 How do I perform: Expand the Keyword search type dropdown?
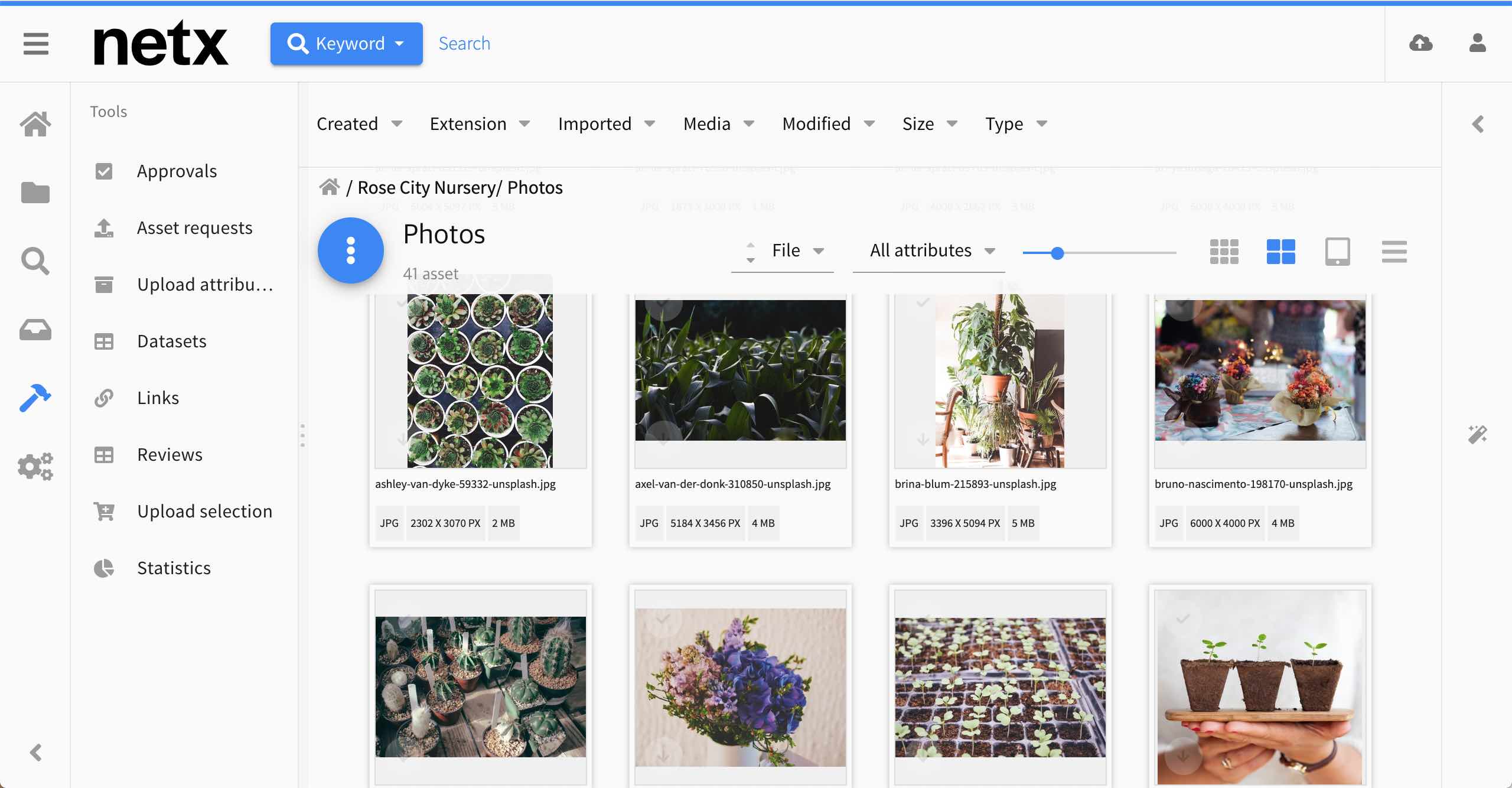click(x=347, y=44)
